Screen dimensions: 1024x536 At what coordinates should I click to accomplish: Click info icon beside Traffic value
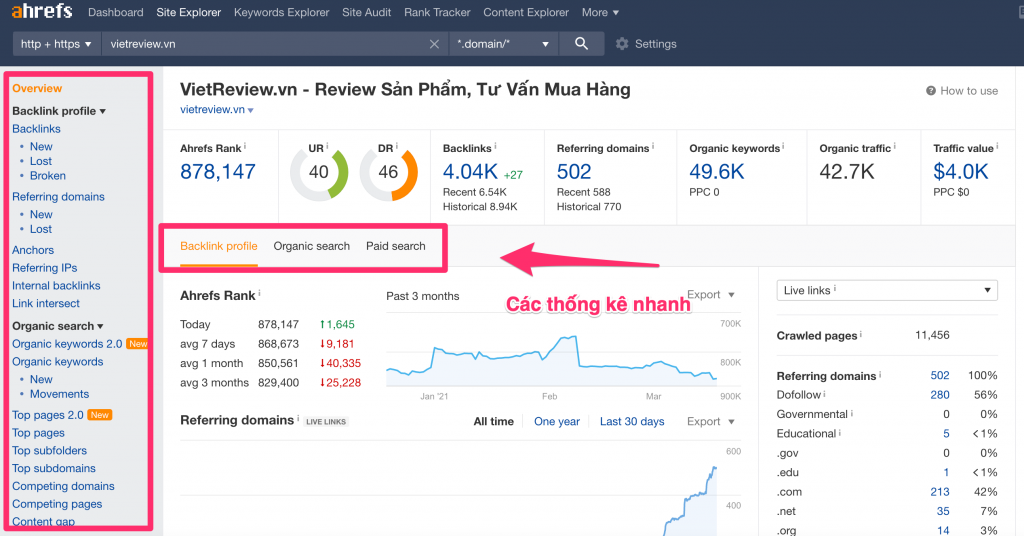coord(997,146)
